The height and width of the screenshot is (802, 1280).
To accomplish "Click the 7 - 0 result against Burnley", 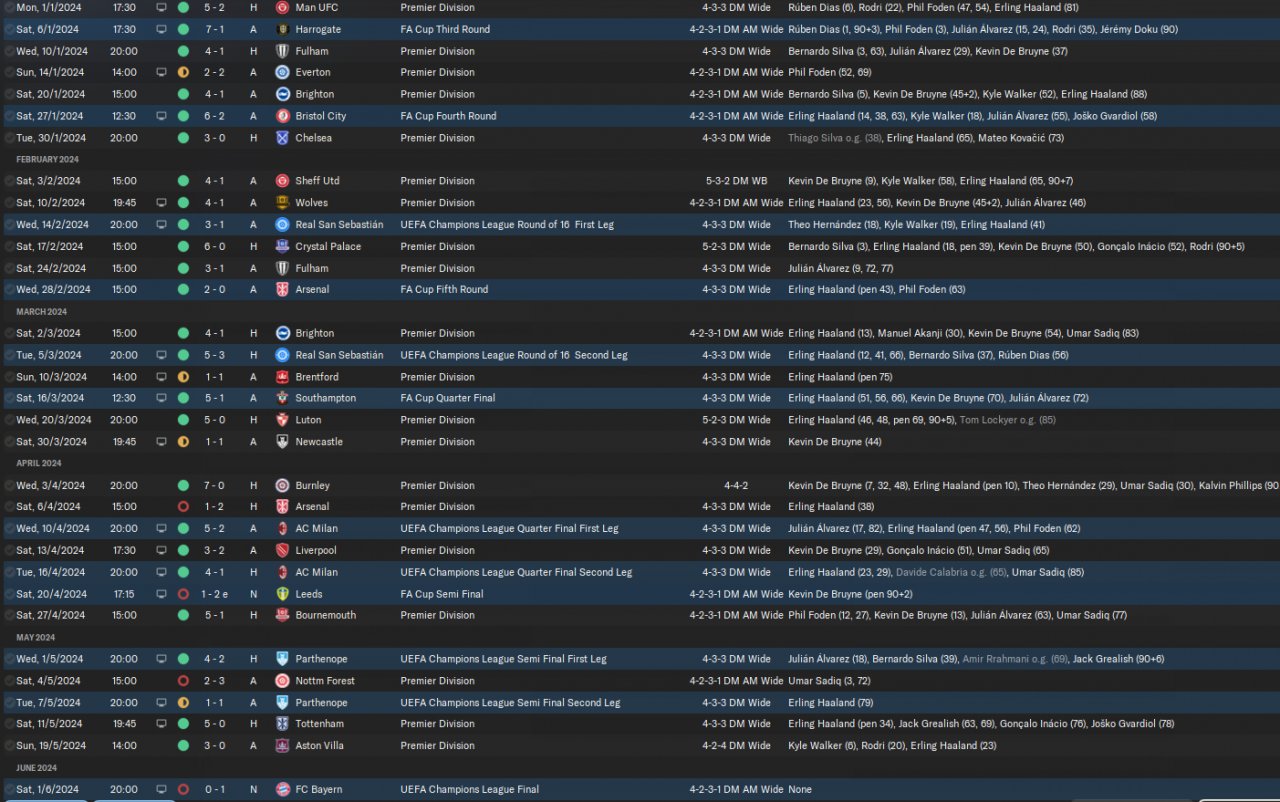I will [x=214, y=485].
